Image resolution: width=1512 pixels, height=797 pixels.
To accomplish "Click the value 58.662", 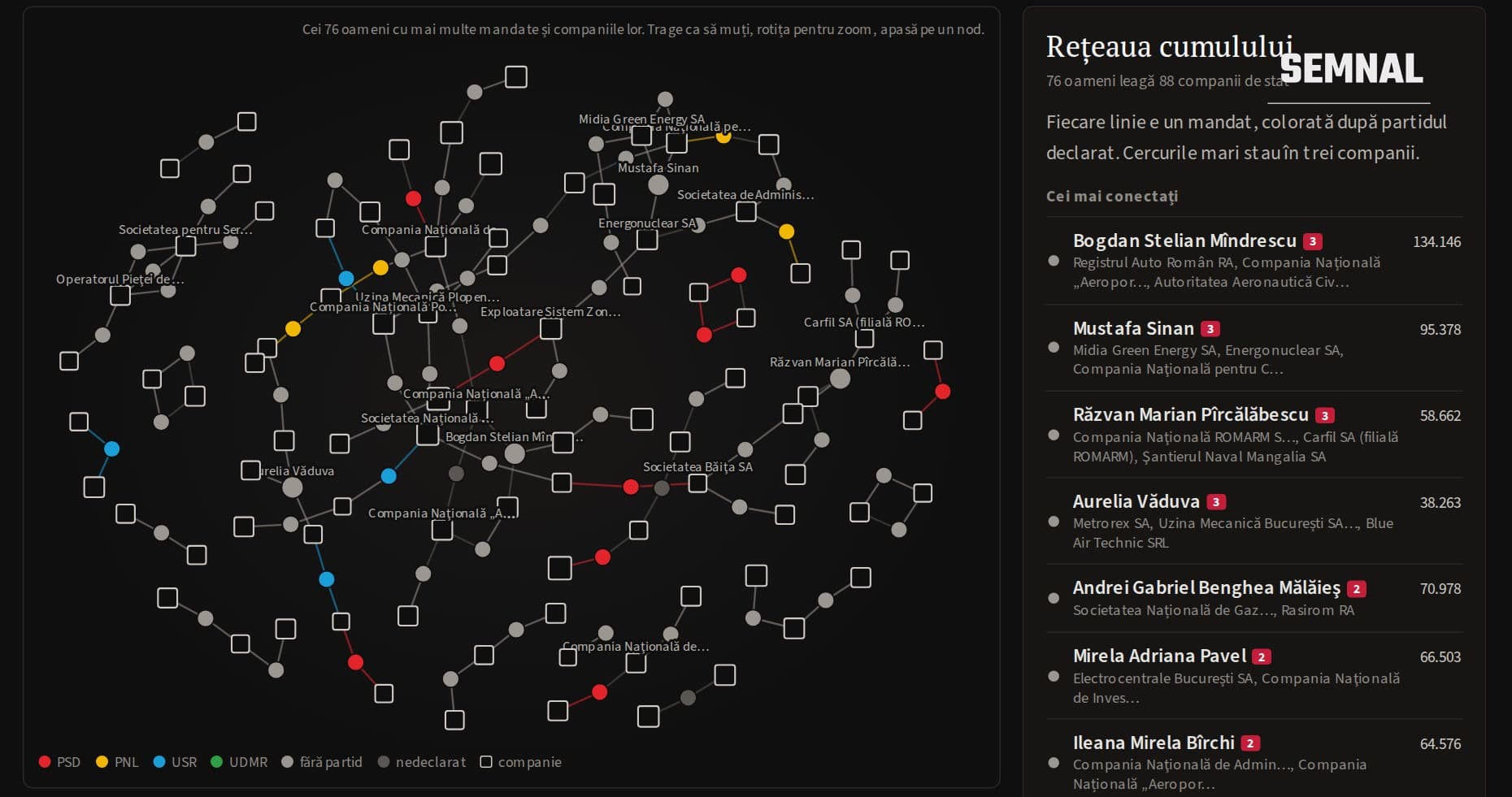I will (x=1440, y=416).
